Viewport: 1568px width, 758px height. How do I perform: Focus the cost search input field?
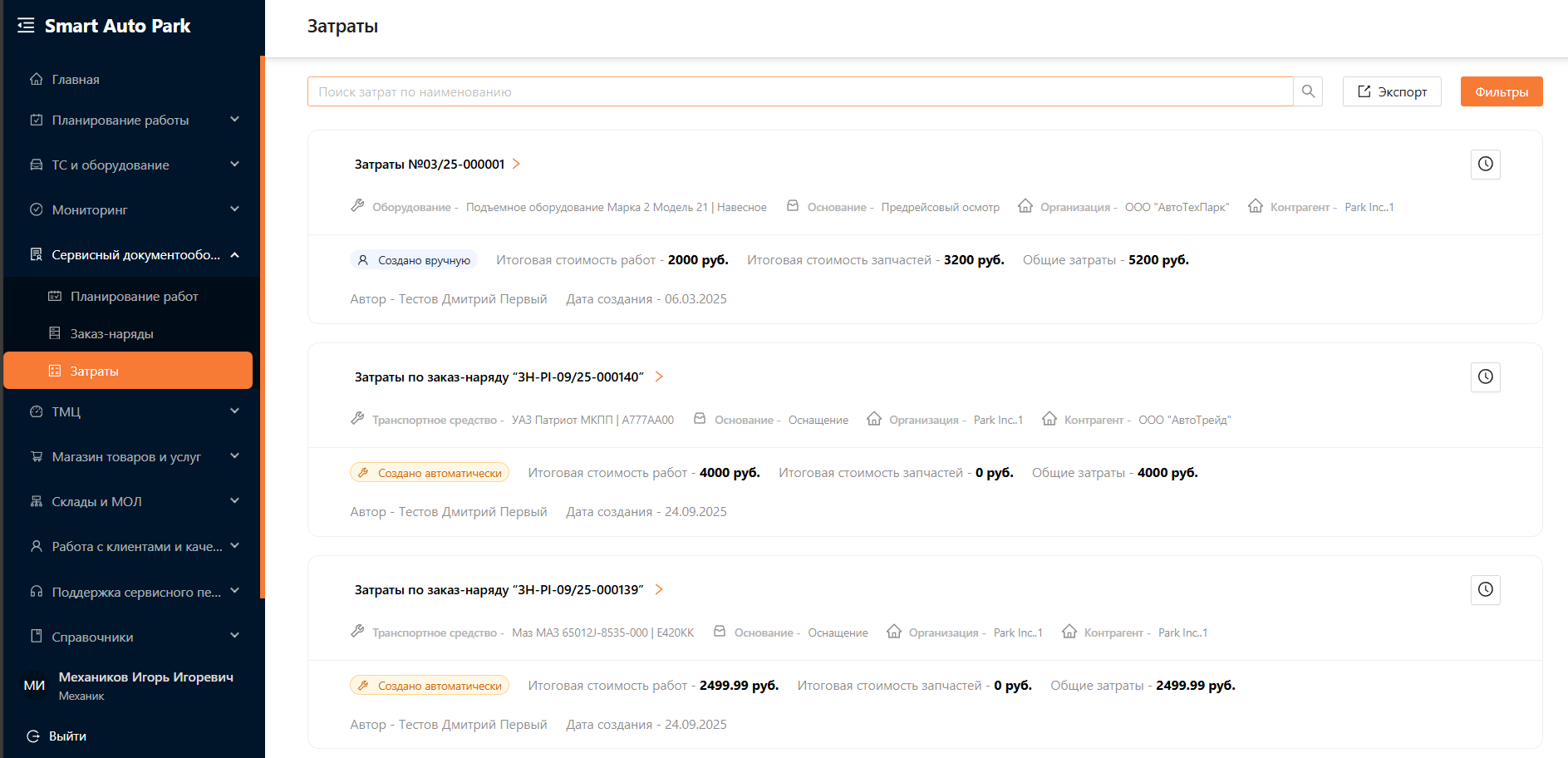[x=799, y=91]
